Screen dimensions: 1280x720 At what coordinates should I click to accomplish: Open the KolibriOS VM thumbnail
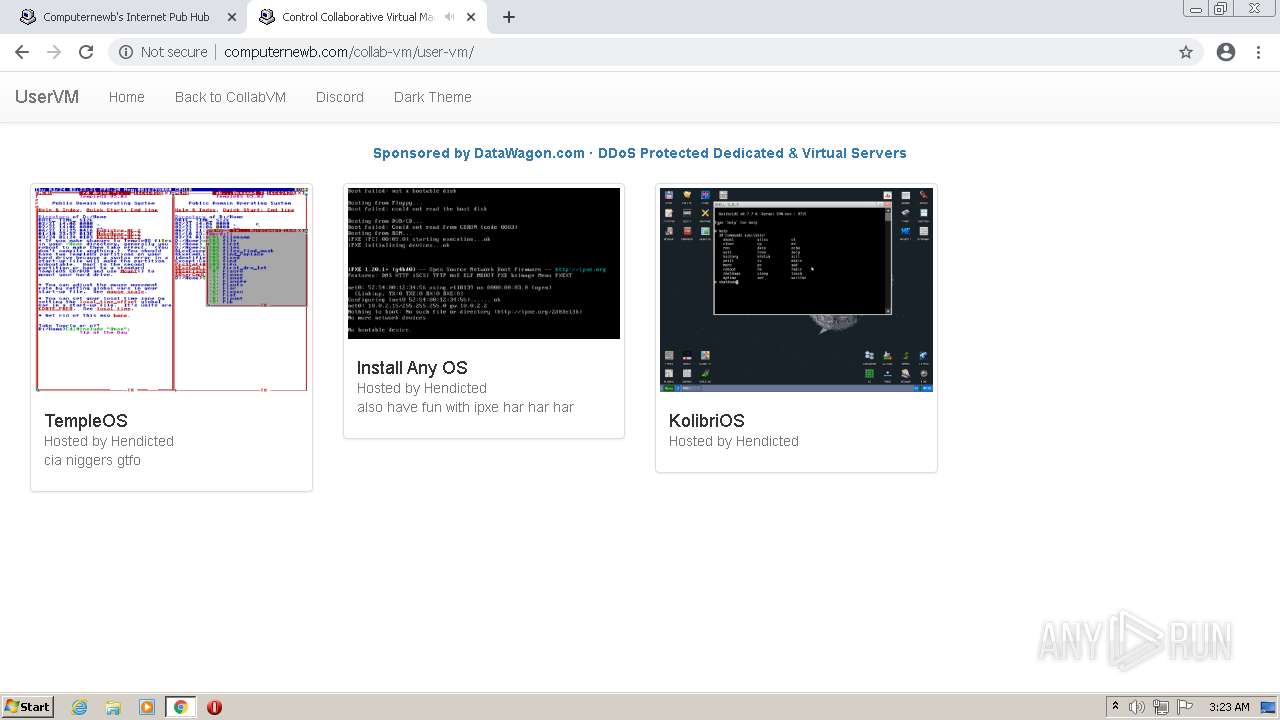click(796, 289)
